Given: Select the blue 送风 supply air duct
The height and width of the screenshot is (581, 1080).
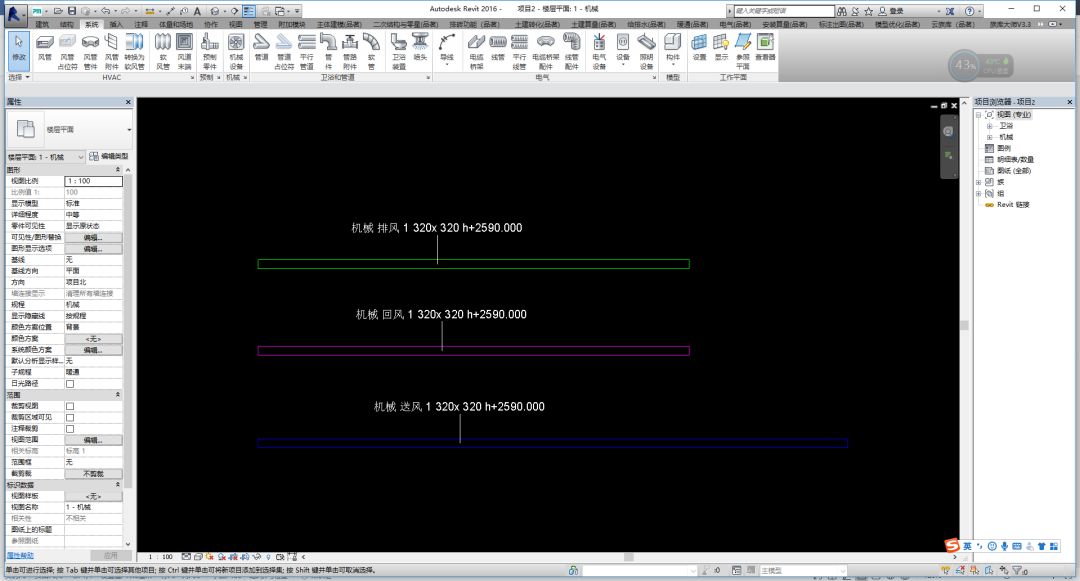Looking at the screenshot, I should click(x=552, y=443).
